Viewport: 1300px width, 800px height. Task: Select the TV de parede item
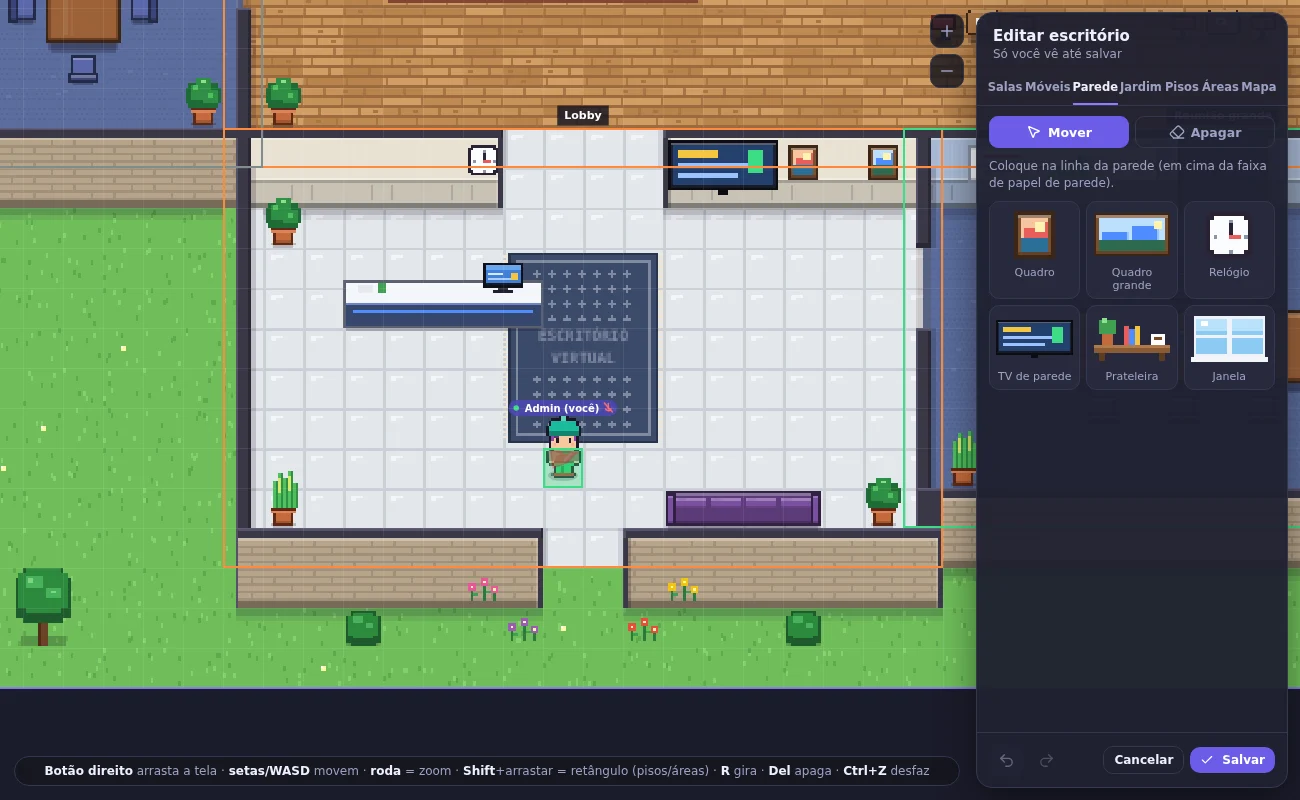tap(1034, 347)
